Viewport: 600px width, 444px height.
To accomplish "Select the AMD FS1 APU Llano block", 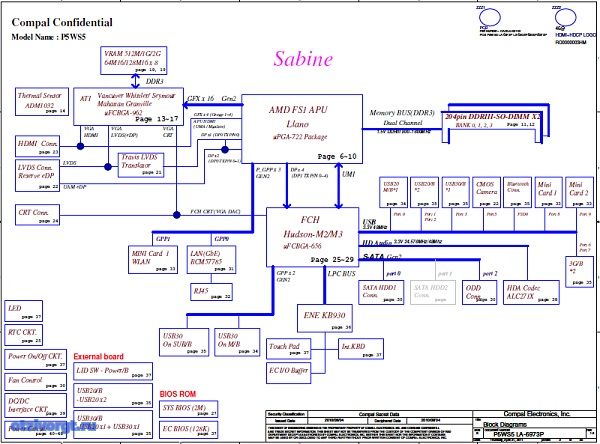I will coord(302,129).
